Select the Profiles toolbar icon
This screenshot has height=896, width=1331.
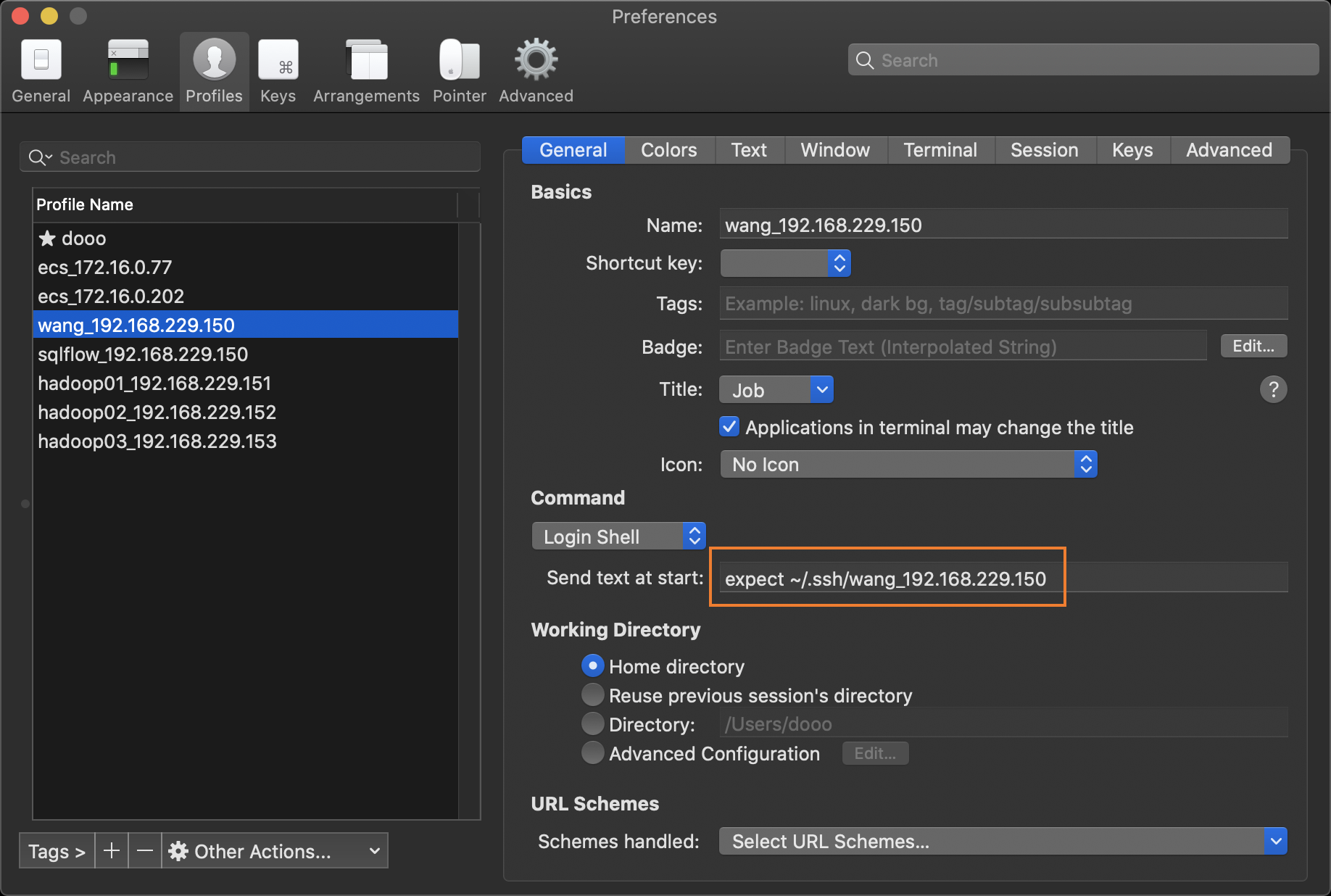click(x=213, y=69)
